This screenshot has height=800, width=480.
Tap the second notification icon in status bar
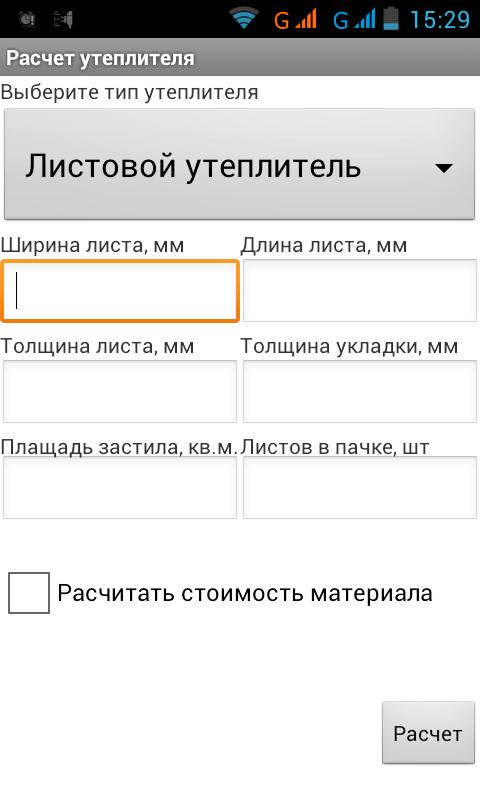point(63,19)
